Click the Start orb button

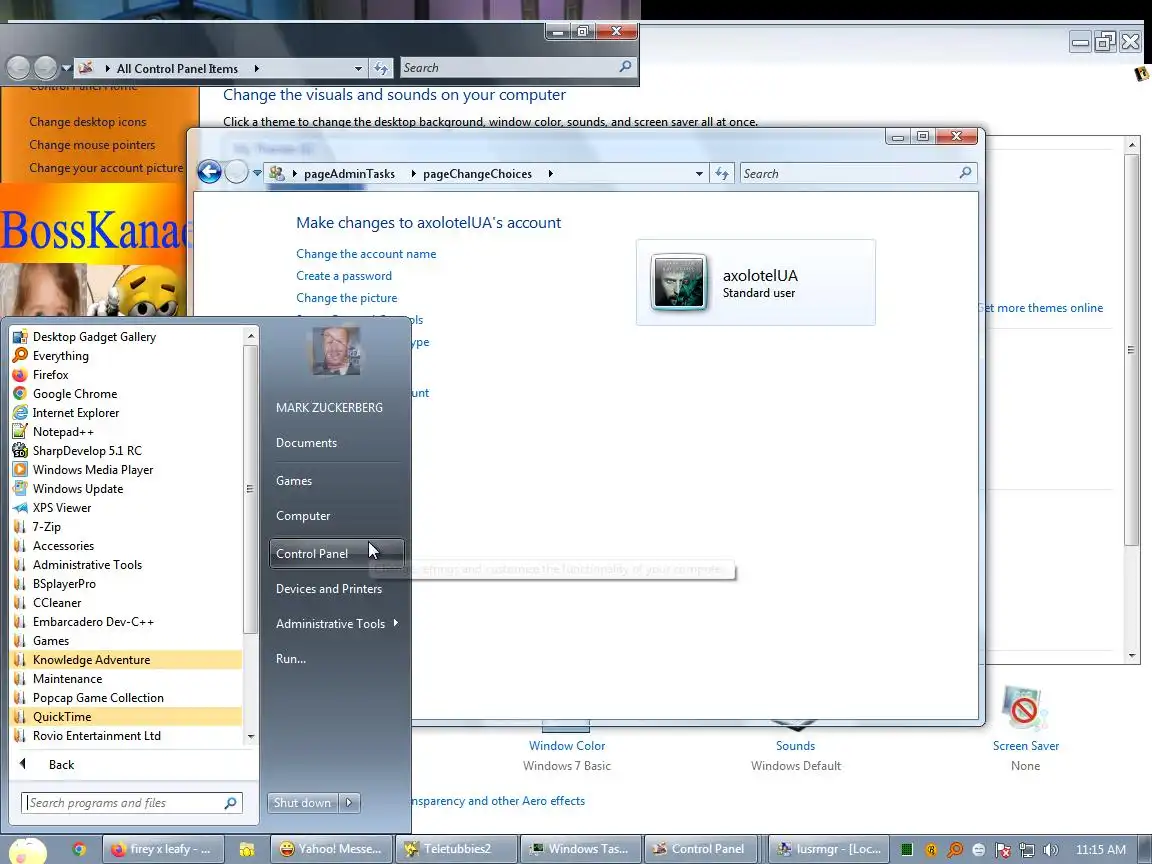click(27, 850)
